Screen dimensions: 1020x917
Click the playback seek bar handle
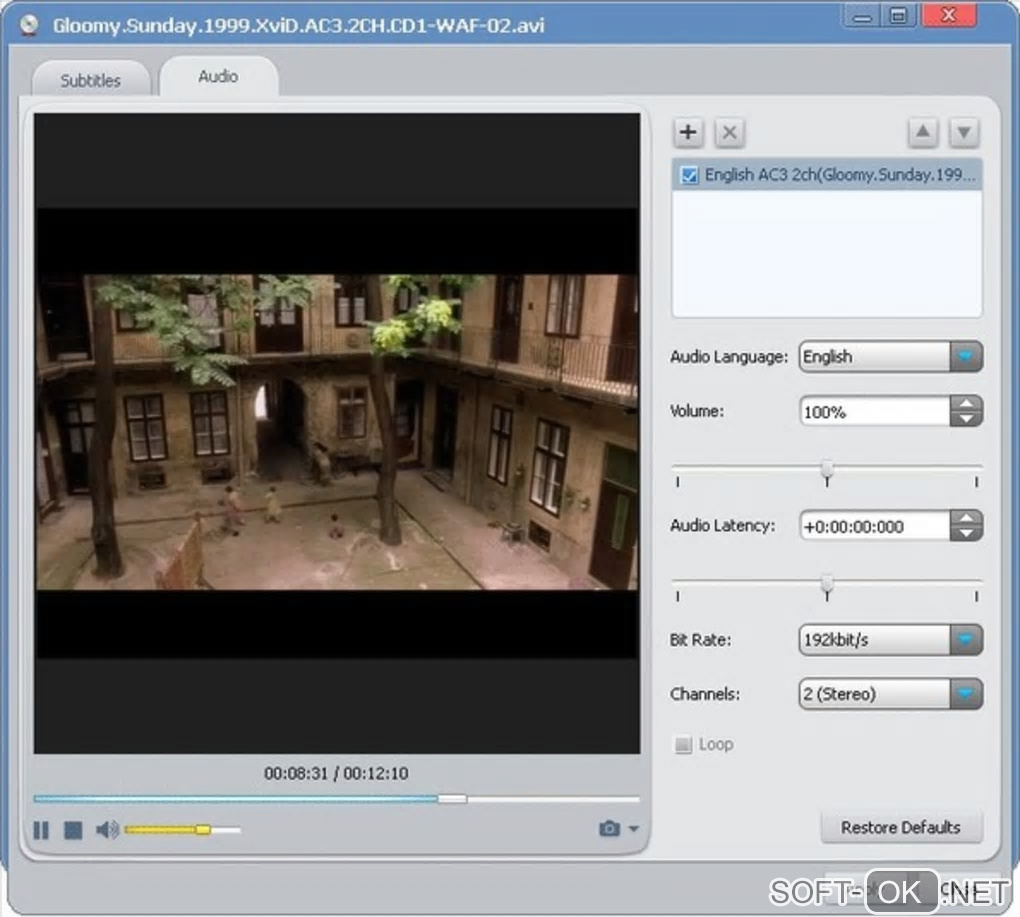point(452,799)
